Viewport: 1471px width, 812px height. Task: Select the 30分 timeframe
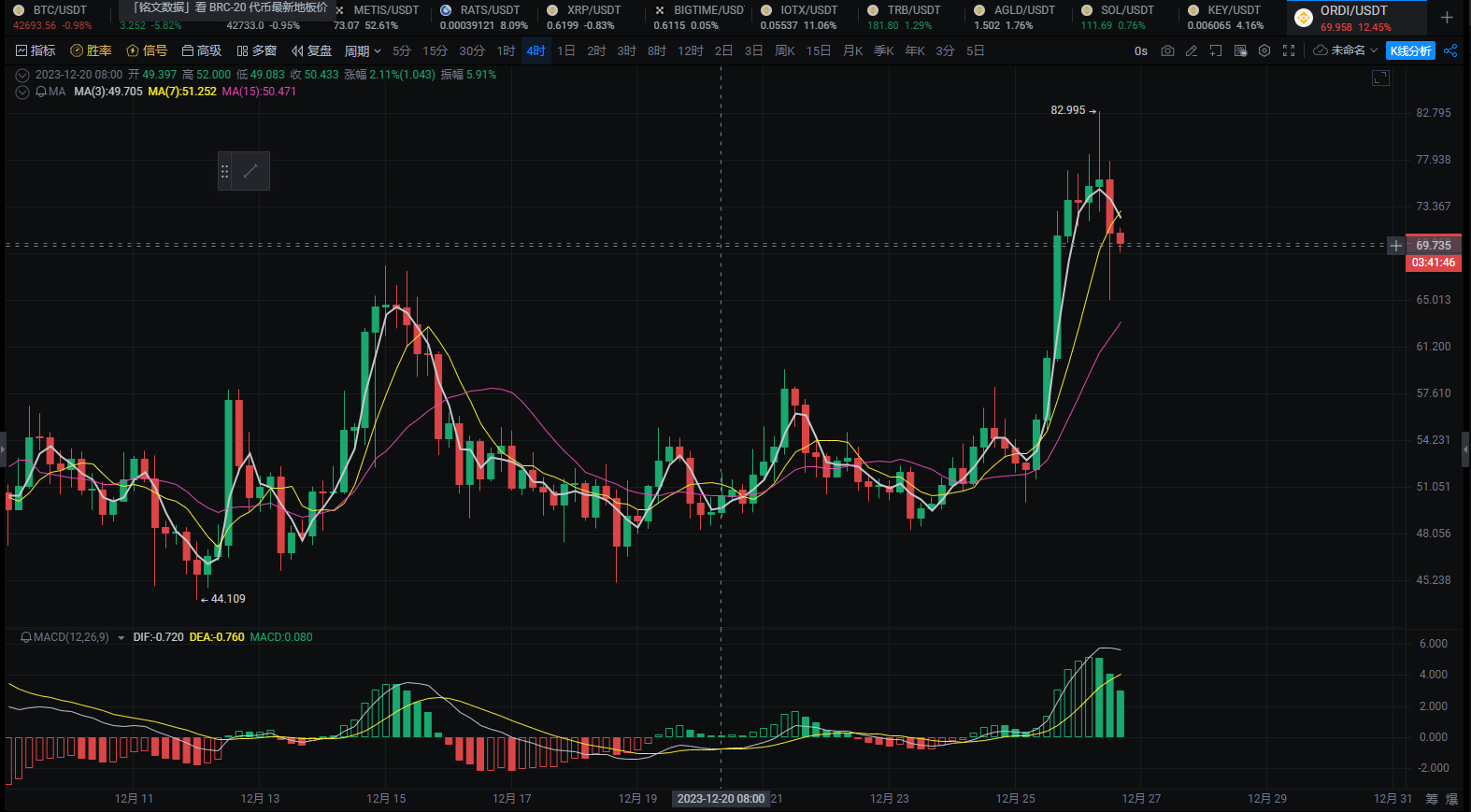[x=472, y=50]
